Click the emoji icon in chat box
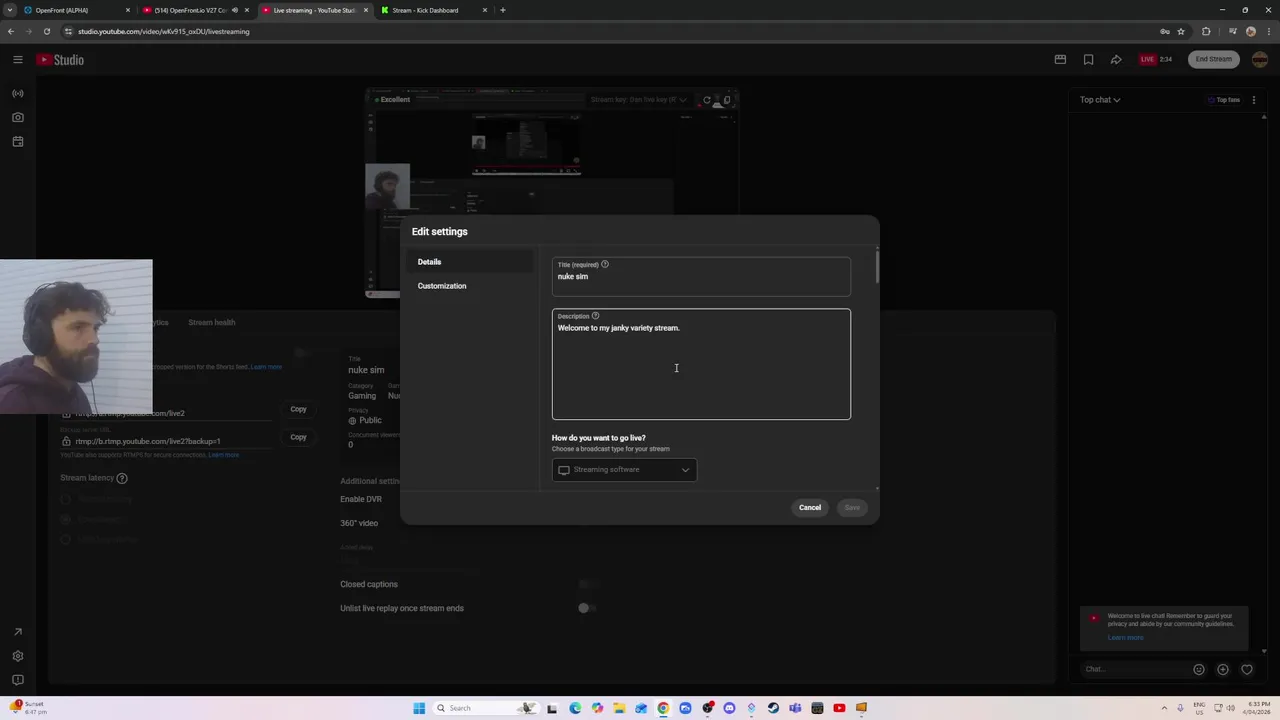 1198,669
